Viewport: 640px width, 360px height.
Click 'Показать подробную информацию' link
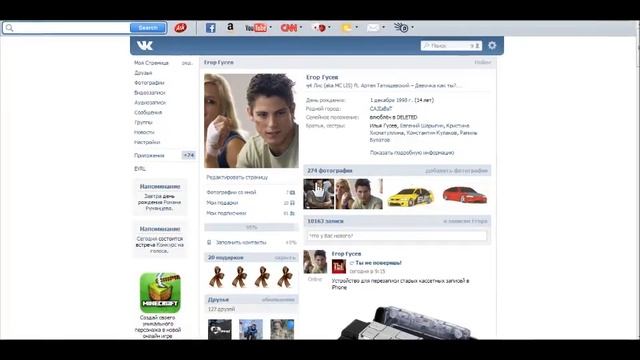click(x=412, y=153)
